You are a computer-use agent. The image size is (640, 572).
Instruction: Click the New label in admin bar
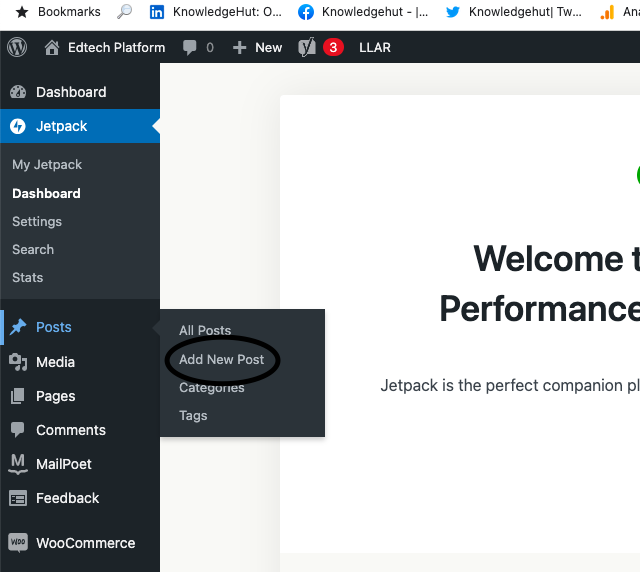269,48
